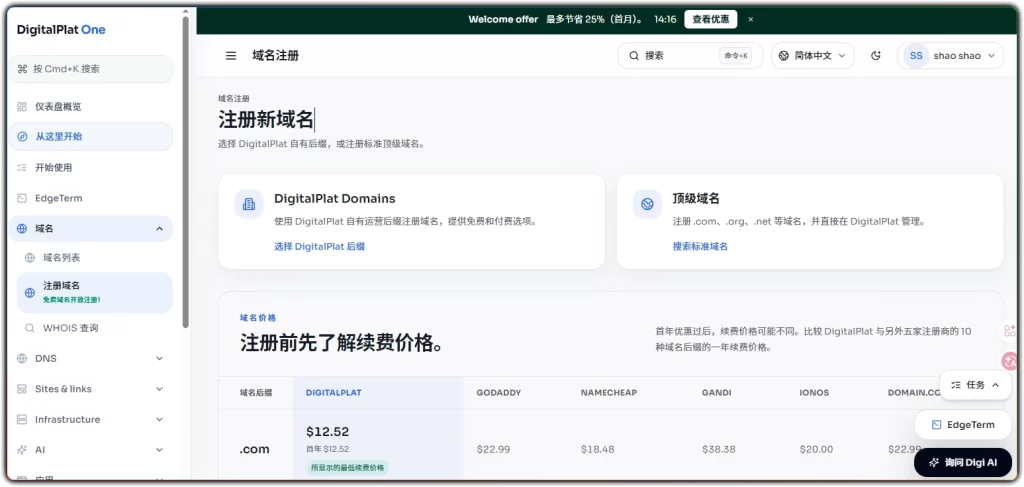Select 注册域名 submenu item
This screenshot has width=1024, height=487.
click(95, 292)
